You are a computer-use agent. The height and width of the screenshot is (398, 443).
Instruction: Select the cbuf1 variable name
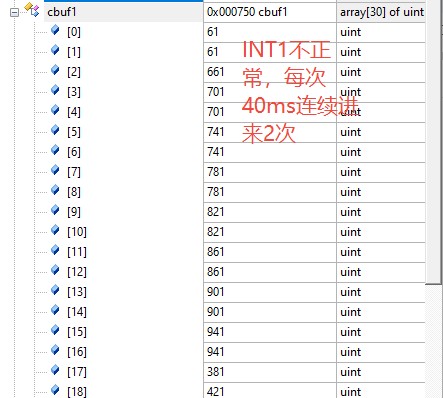[62, 12]
